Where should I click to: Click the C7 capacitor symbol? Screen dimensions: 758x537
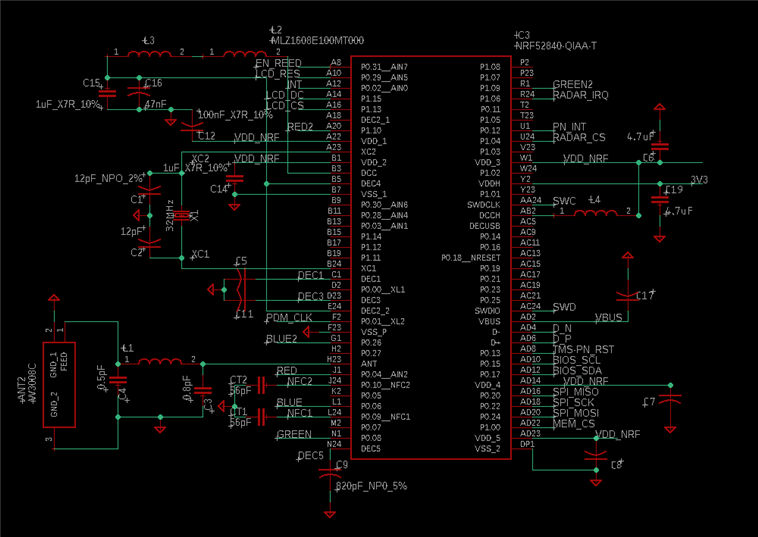pos(670,399)
